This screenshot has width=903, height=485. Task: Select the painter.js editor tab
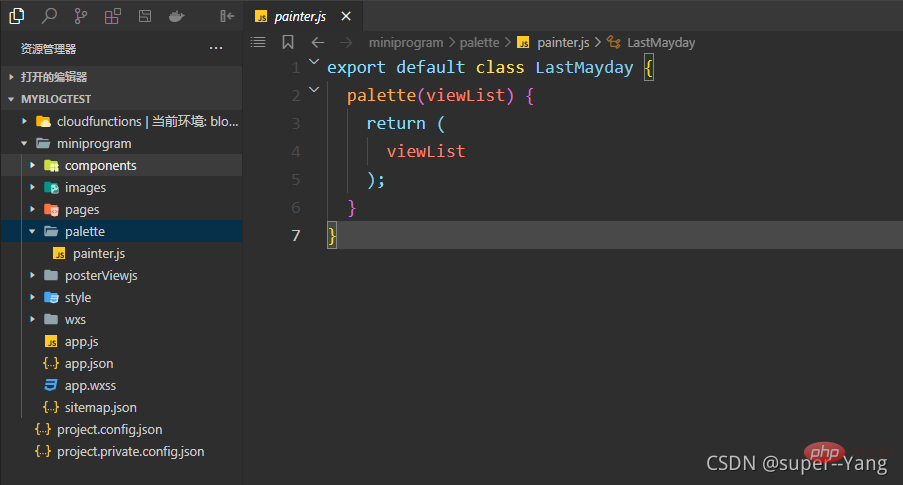[300, 17]
